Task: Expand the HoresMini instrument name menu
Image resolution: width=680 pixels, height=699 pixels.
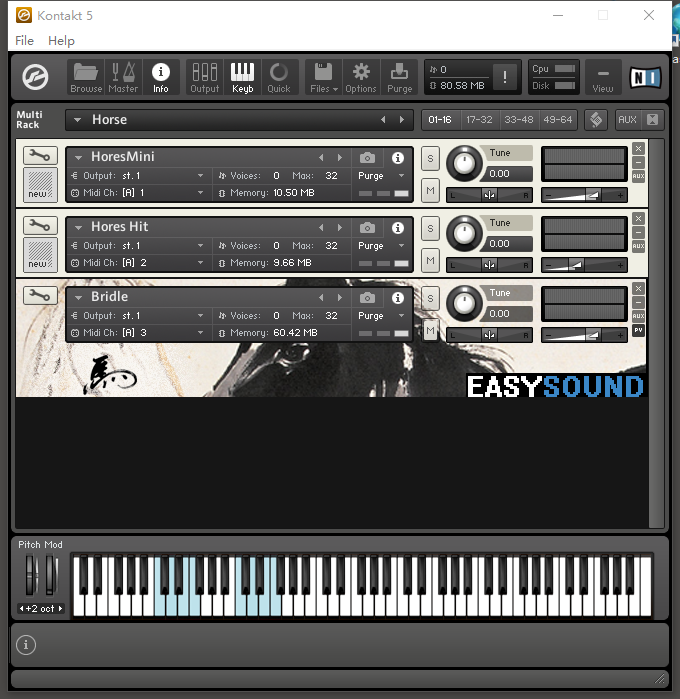Action: (x=78, y=157)
